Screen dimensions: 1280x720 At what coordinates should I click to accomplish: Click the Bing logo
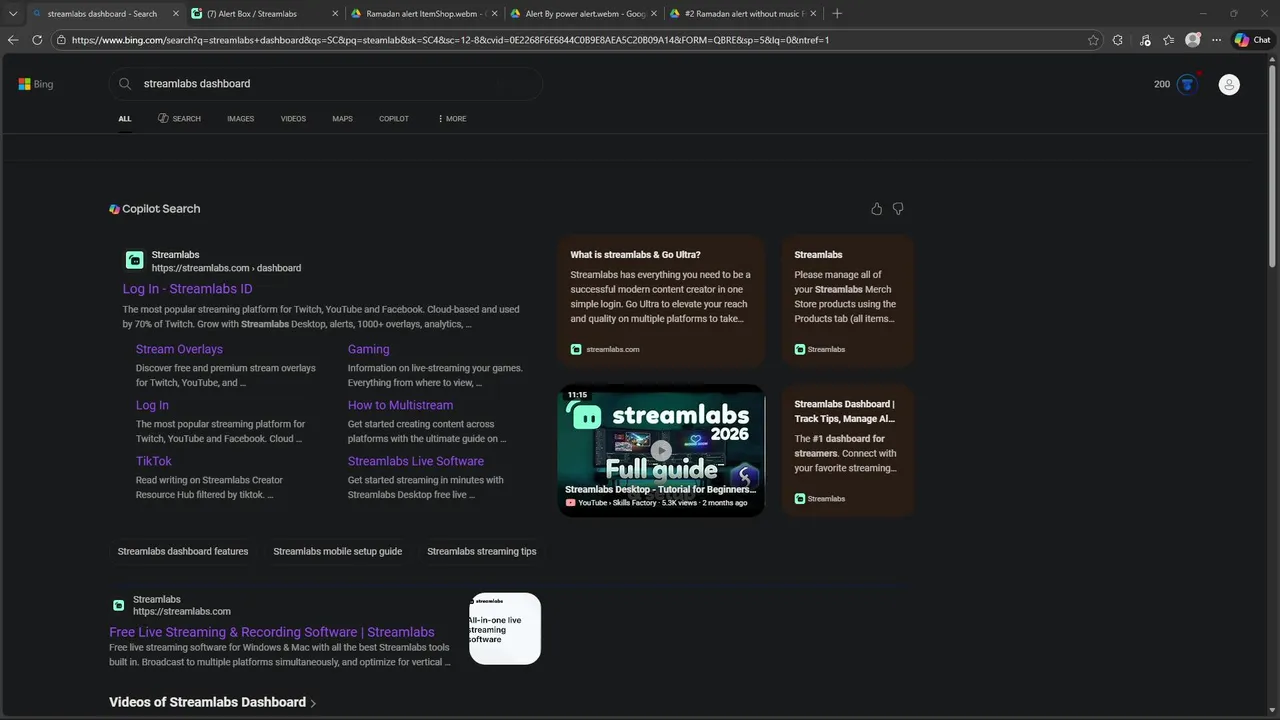point(36,84)
